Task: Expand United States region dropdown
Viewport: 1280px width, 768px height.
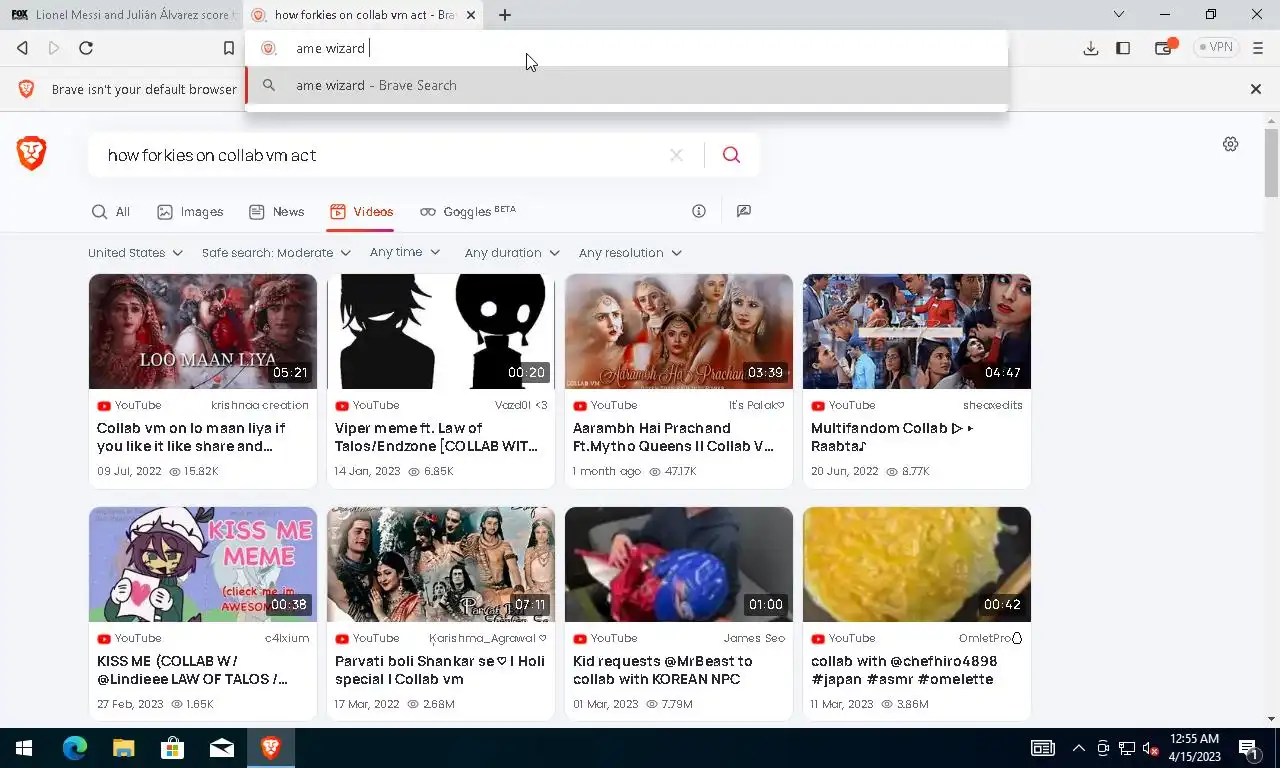Action: 134,253
